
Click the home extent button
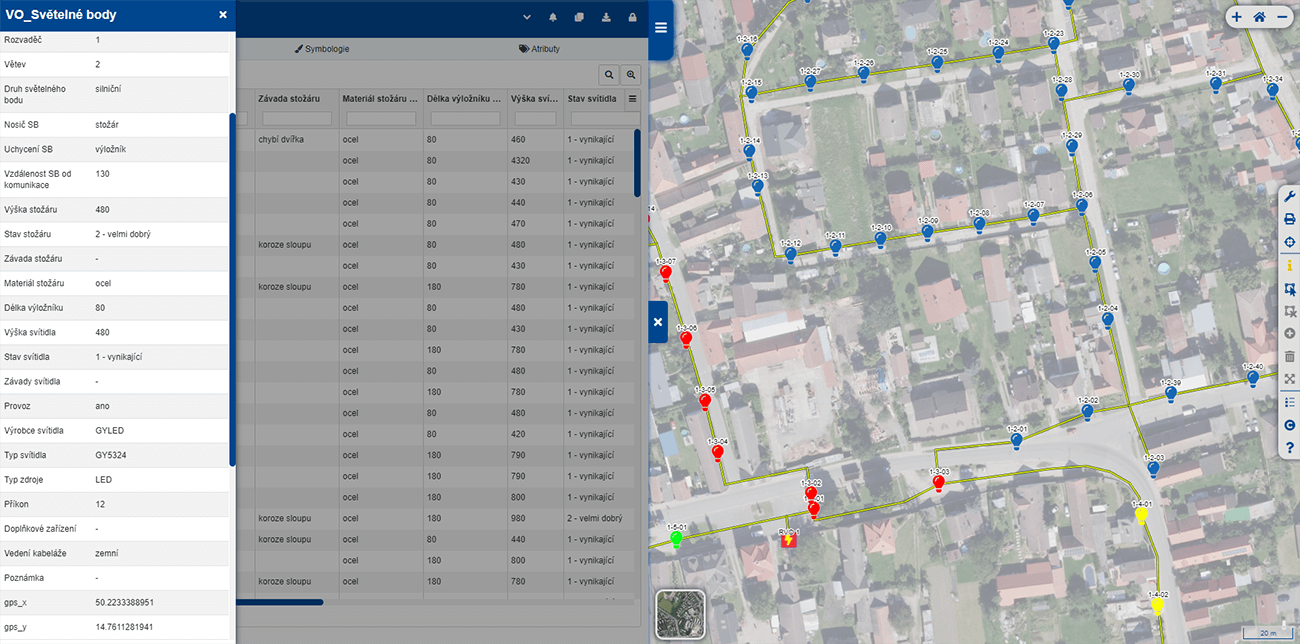(x=1259, y=17)
